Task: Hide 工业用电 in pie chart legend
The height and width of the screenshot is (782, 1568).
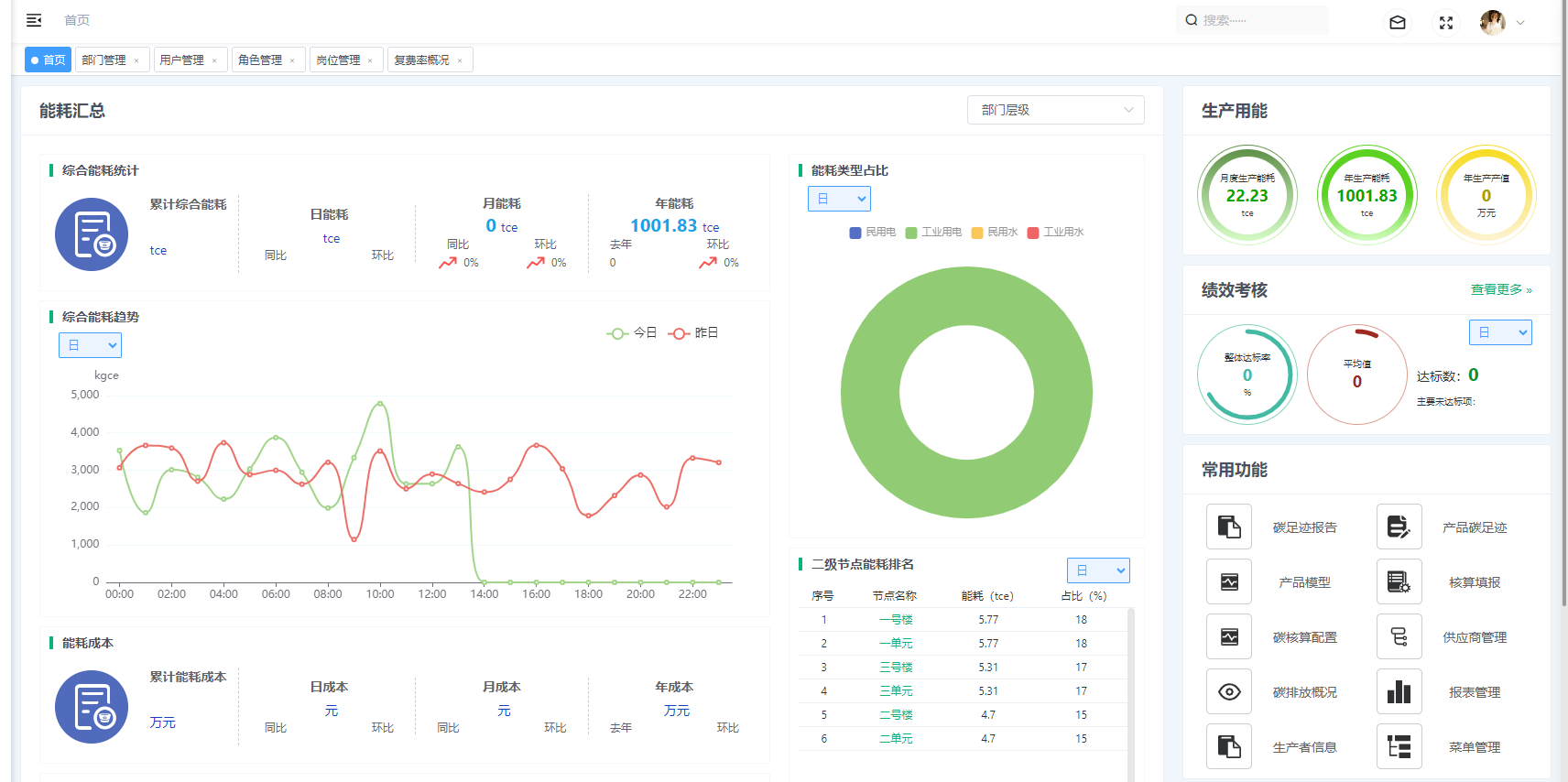Action: click(x=933, y=233)
